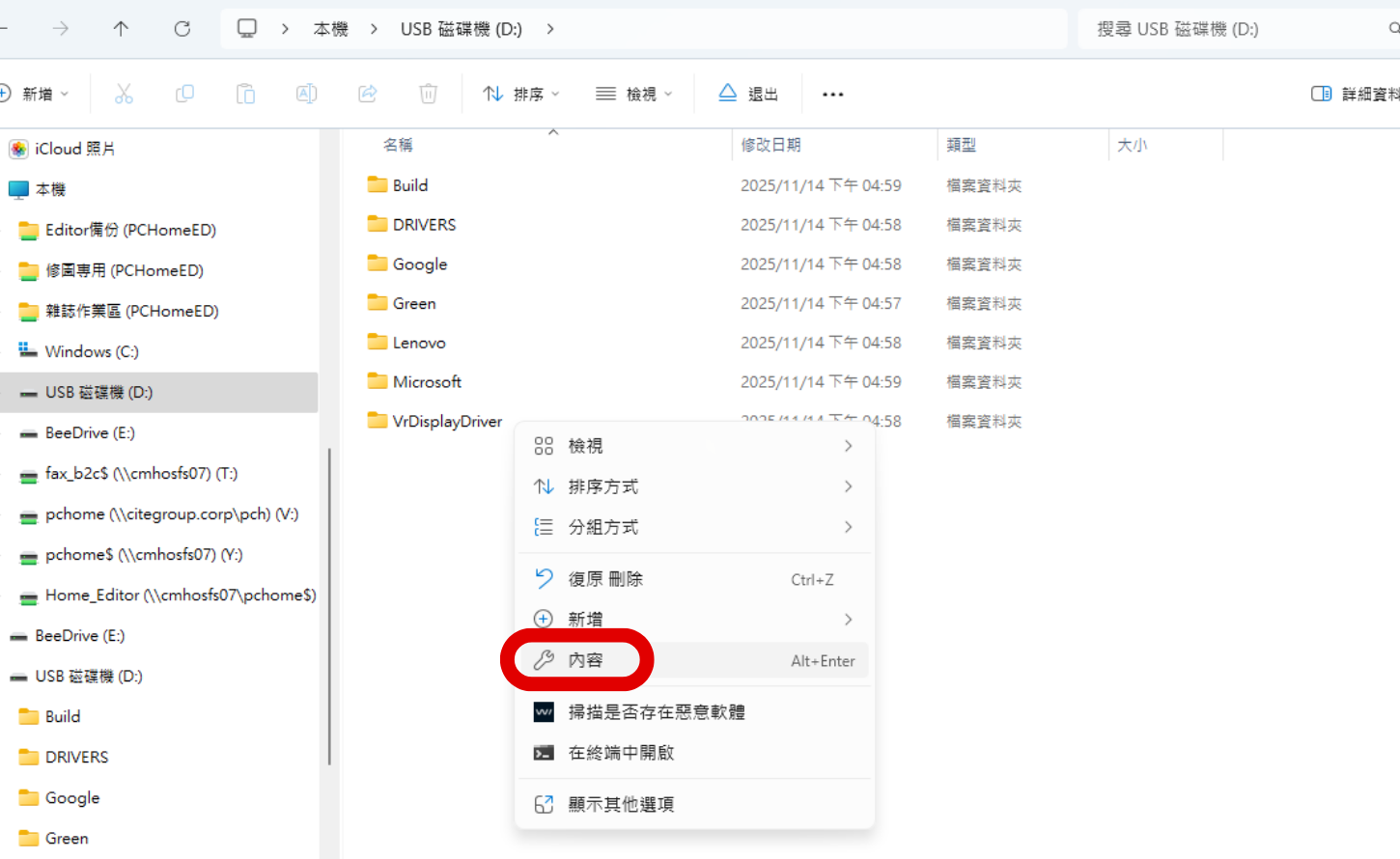Refresh the folder with the reload icon
Viewport: 1400px width, 859px height.
[x=182, y=28]
